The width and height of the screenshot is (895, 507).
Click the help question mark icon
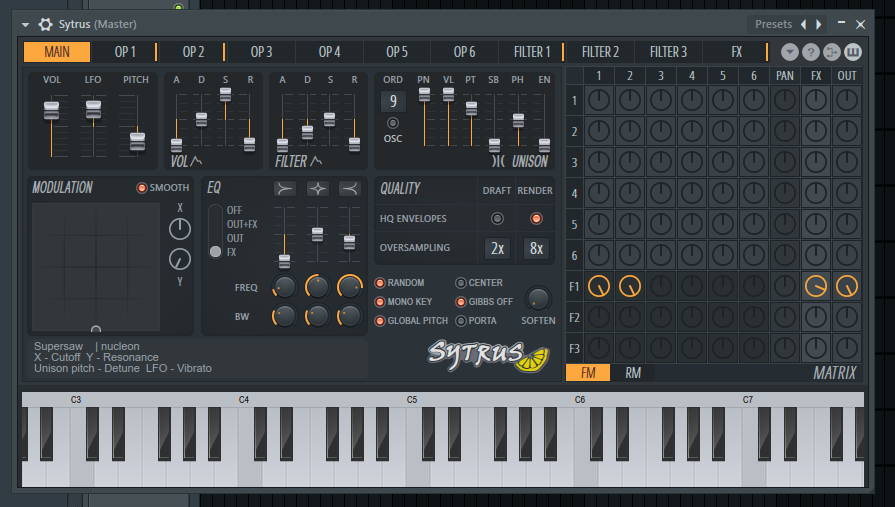click(811, 52)
